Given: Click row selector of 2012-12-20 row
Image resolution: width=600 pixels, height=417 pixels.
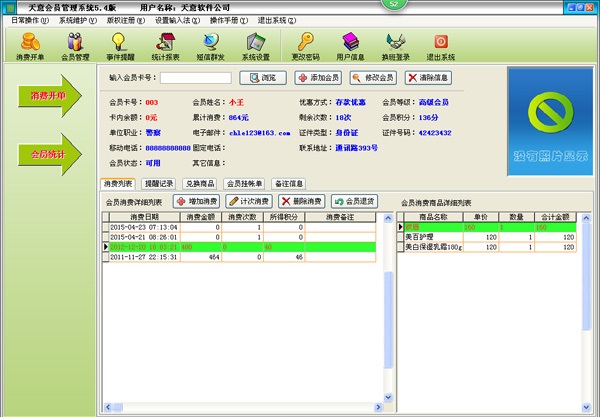Looking at the screenshot, I should click(106, 247).
